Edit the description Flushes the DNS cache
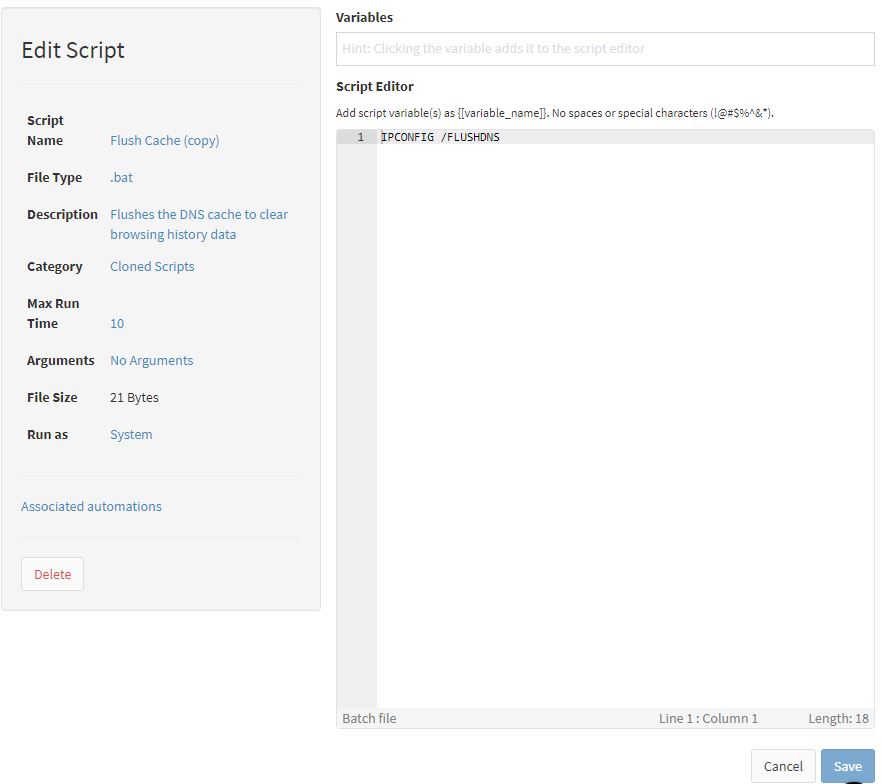 coord(199,224)
